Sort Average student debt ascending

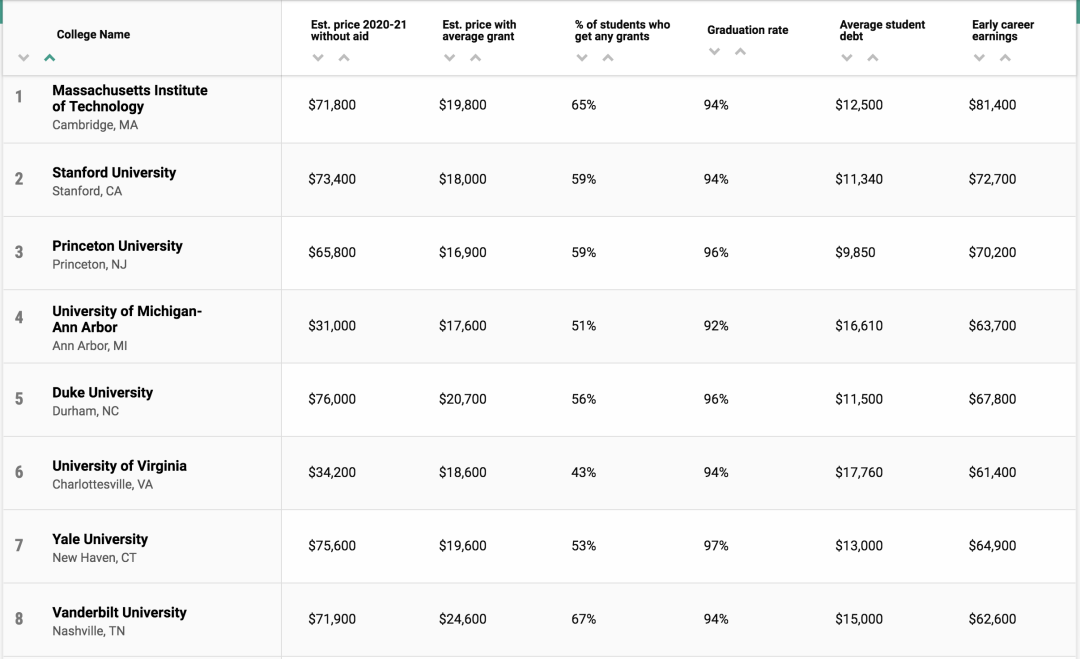873,58
